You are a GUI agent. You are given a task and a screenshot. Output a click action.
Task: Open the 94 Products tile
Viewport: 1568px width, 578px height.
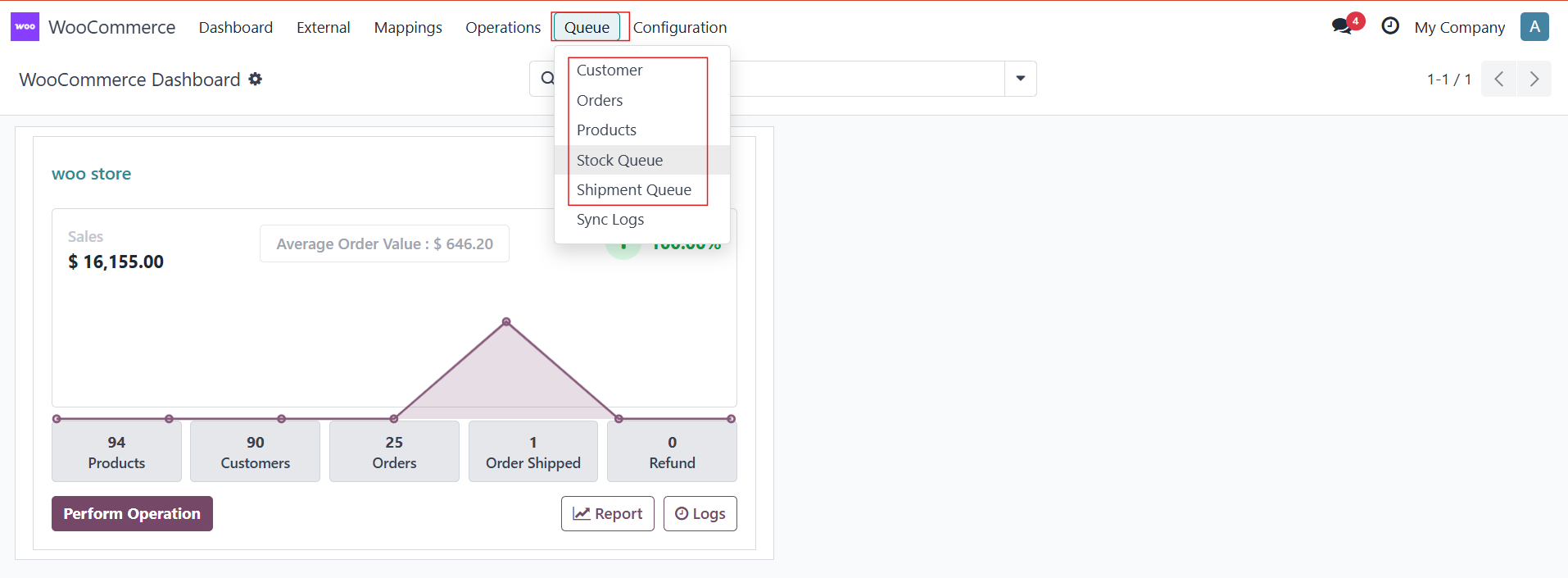coord(116,452)
